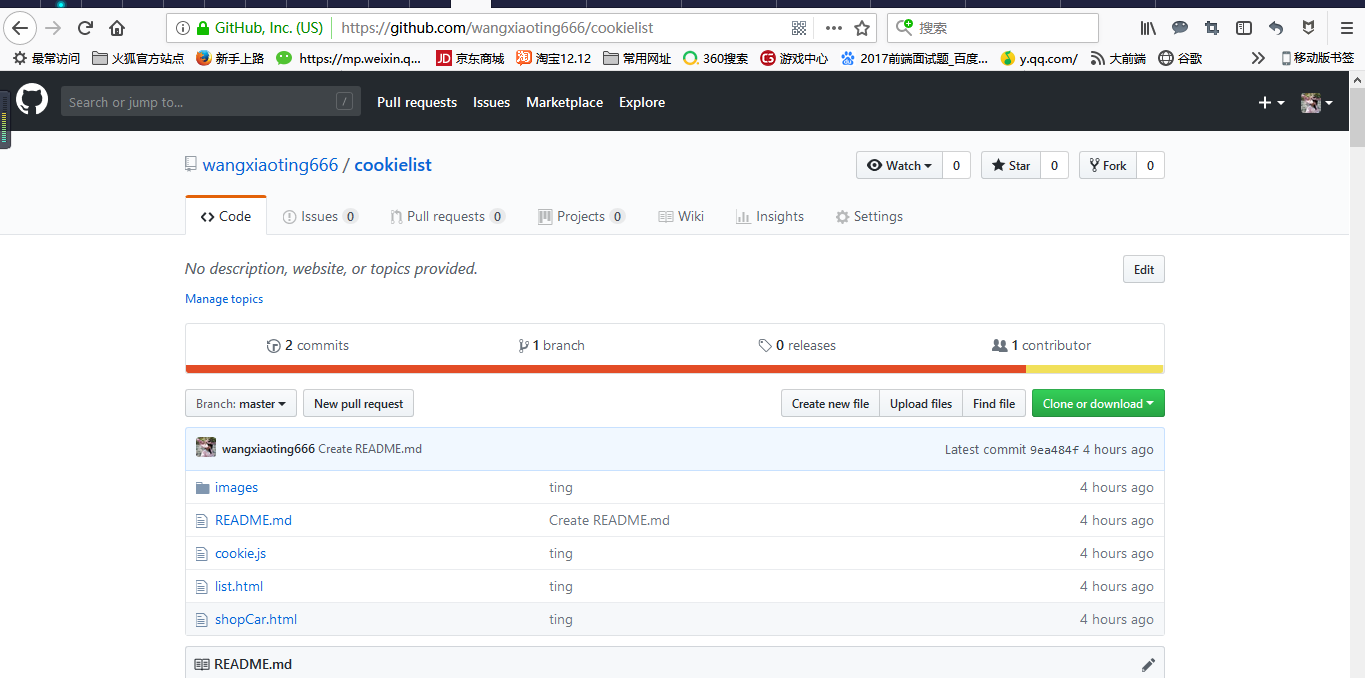Click the Find file button
The width and height of the screenshot is (1365, 678).
pos(994,403)
